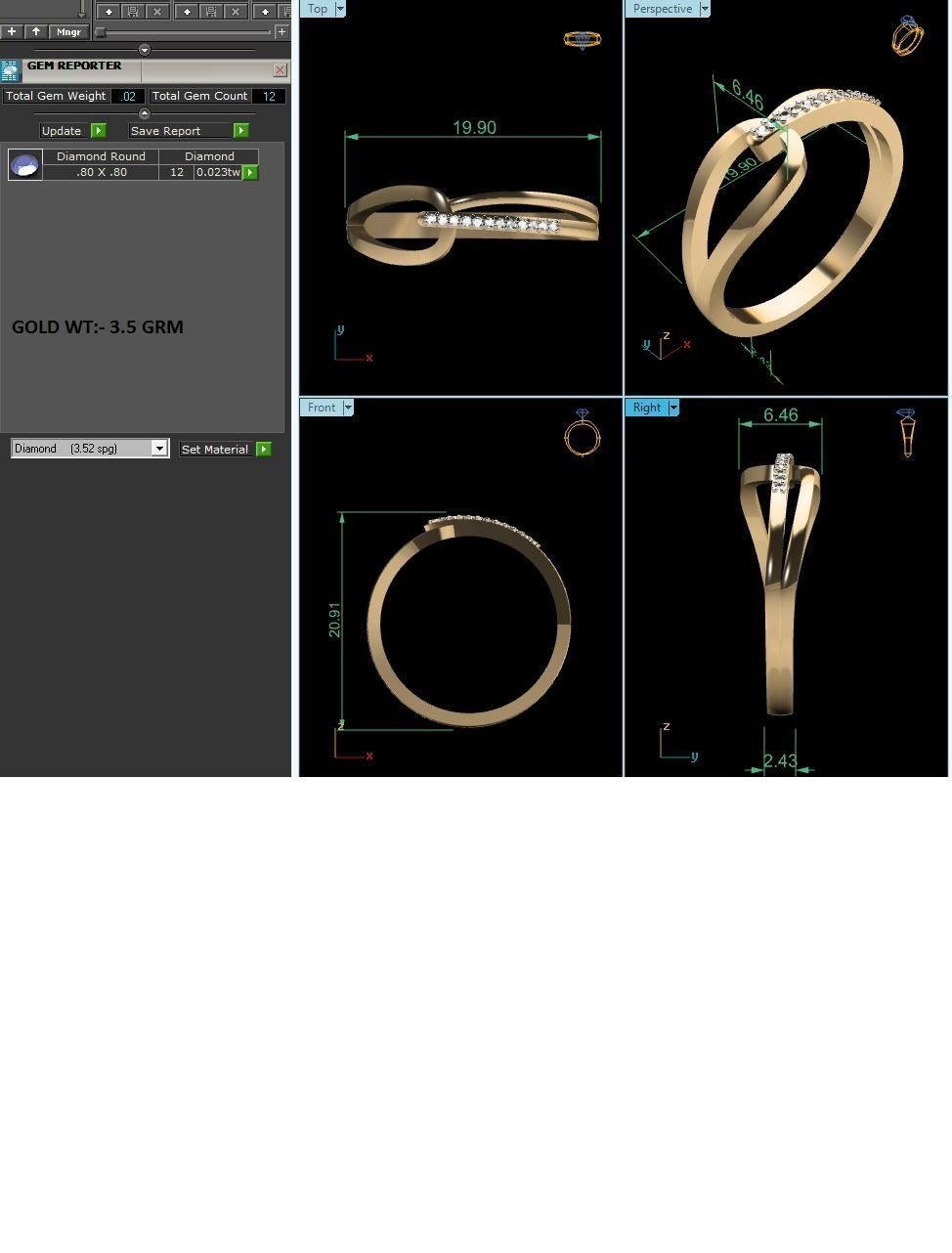Click the Gem Reporter panel icon
Screen dimensions: 952x1253
[x=10, y=71]
